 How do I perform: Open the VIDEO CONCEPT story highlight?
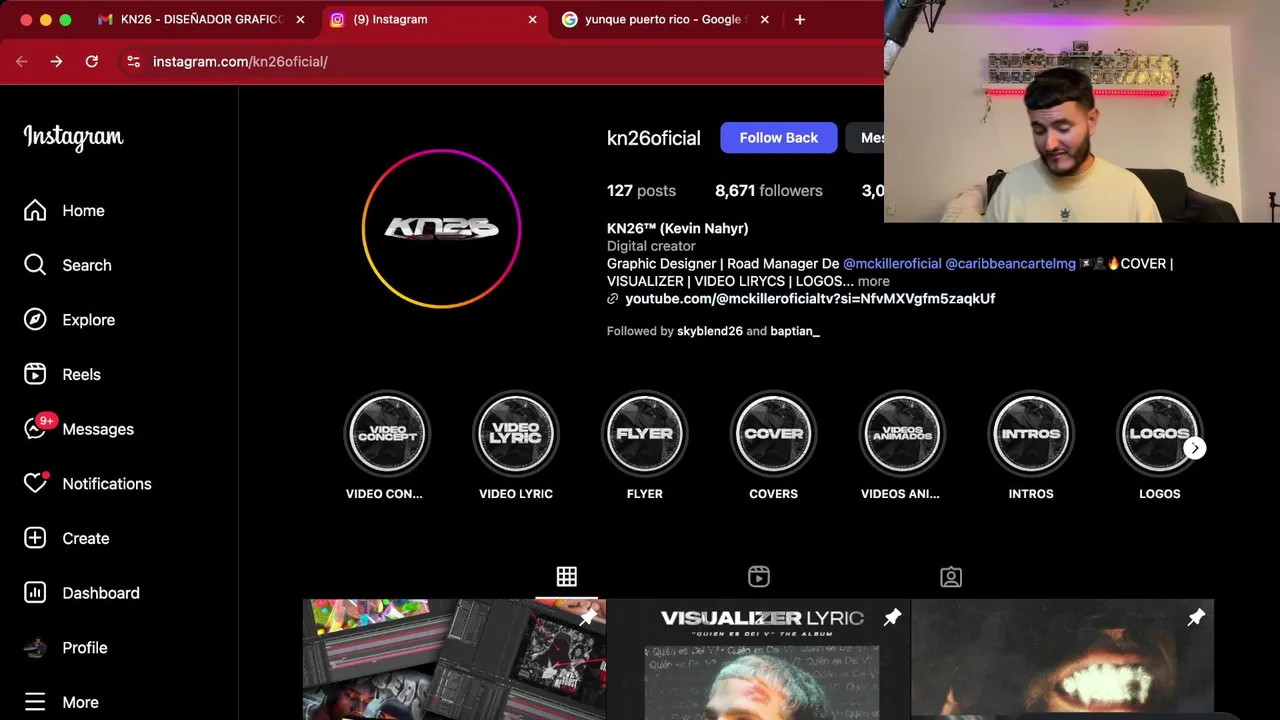pyautogui.click(x=387, y=434)
